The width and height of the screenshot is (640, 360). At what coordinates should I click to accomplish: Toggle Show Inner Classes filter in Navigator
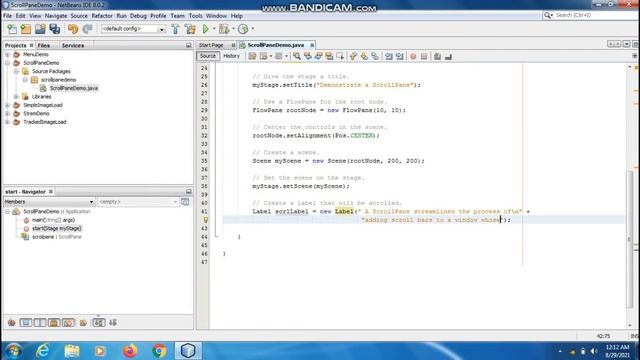point(68,323)
